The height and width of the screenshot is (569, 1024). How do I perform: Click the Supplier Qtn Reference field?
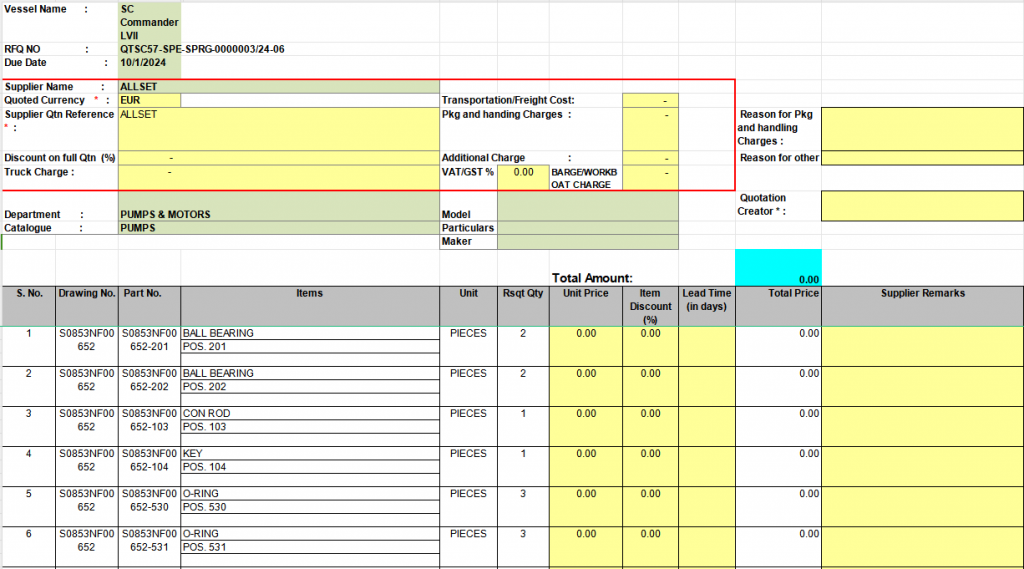(277, 128)
